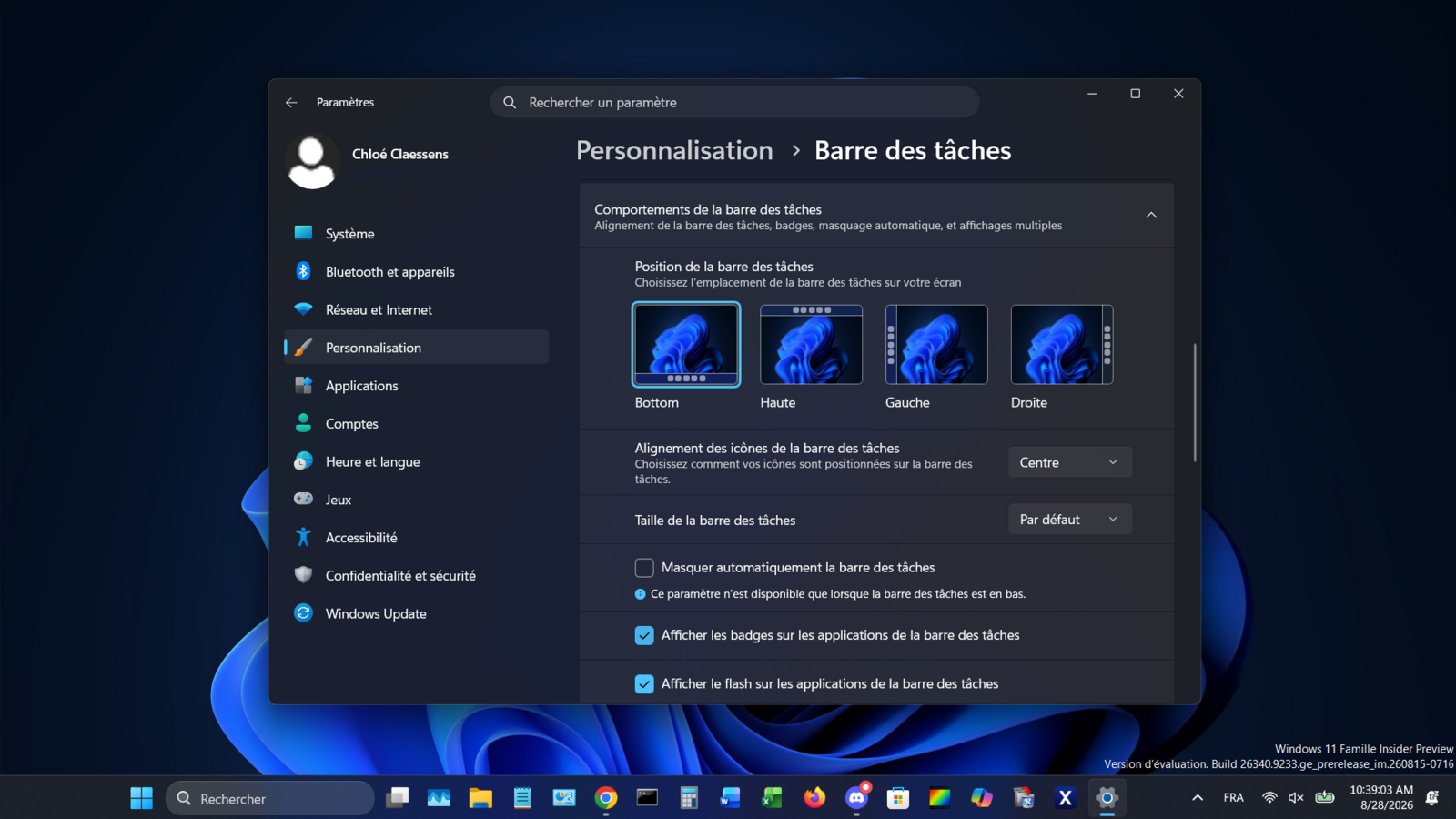
Task: Open the Comptes settings category
Action: pyautogui.click(x=416, y=424)
